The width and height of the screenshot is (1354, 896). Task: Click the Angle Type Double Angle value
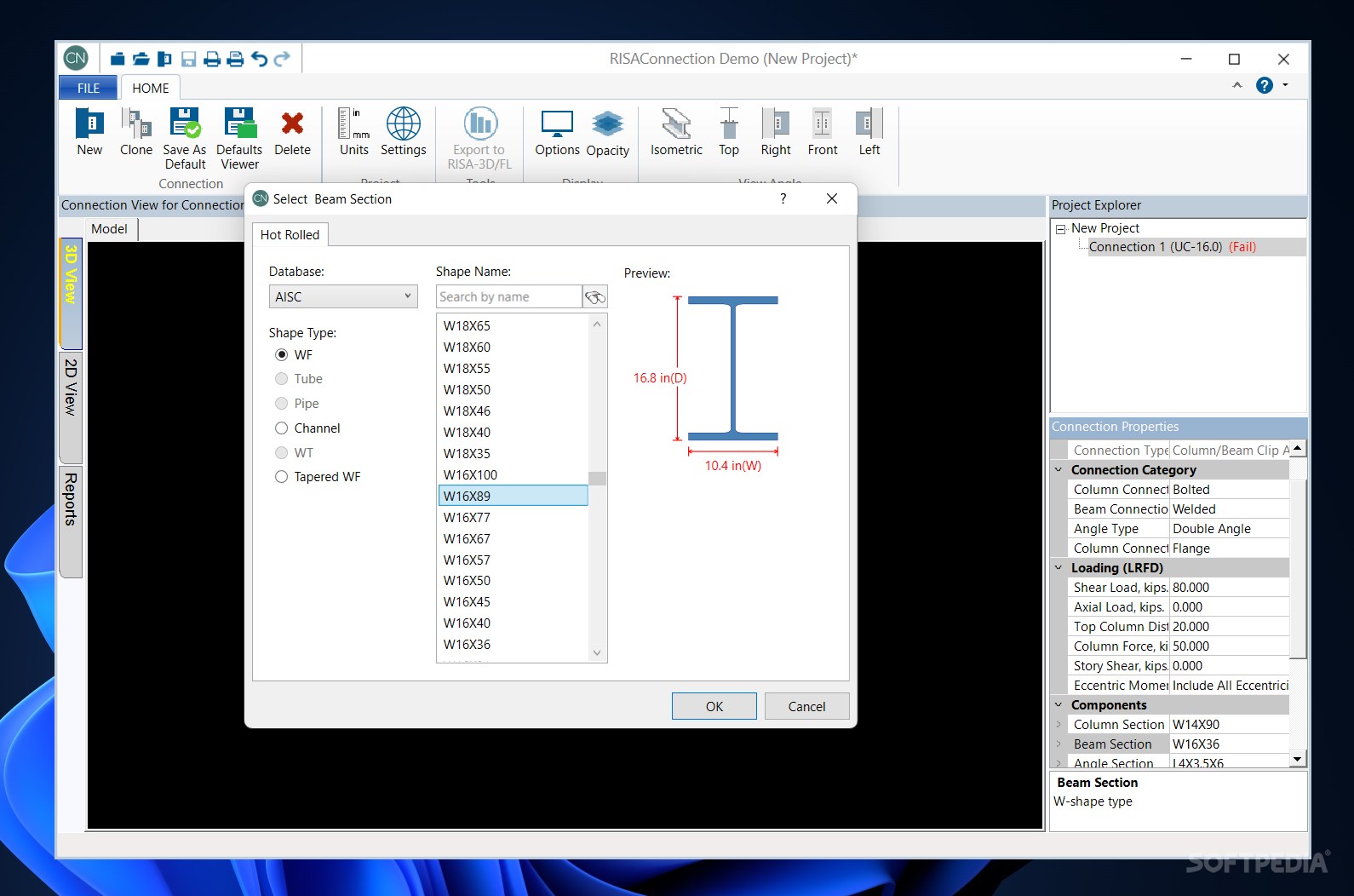1229,528
